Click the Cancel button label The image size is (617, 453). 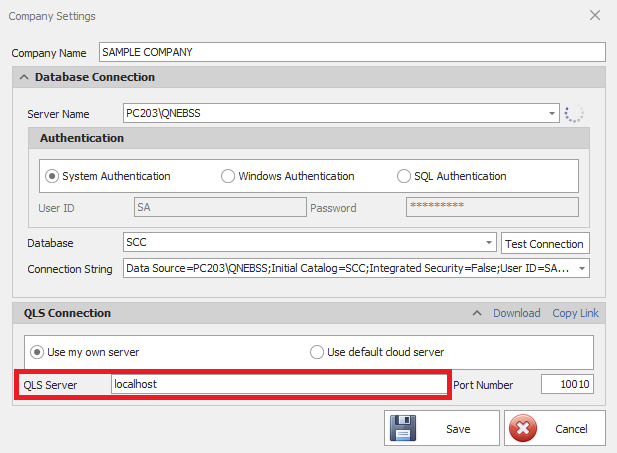[x=571, y=429]
